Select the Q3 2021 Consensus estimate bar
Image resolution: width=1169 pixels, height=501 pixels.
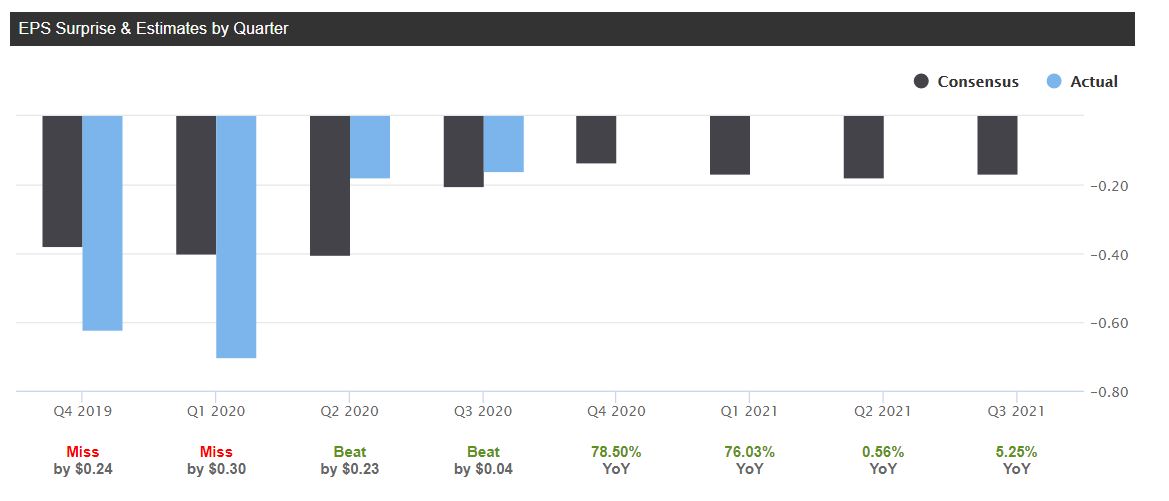(x=998, y=145)
